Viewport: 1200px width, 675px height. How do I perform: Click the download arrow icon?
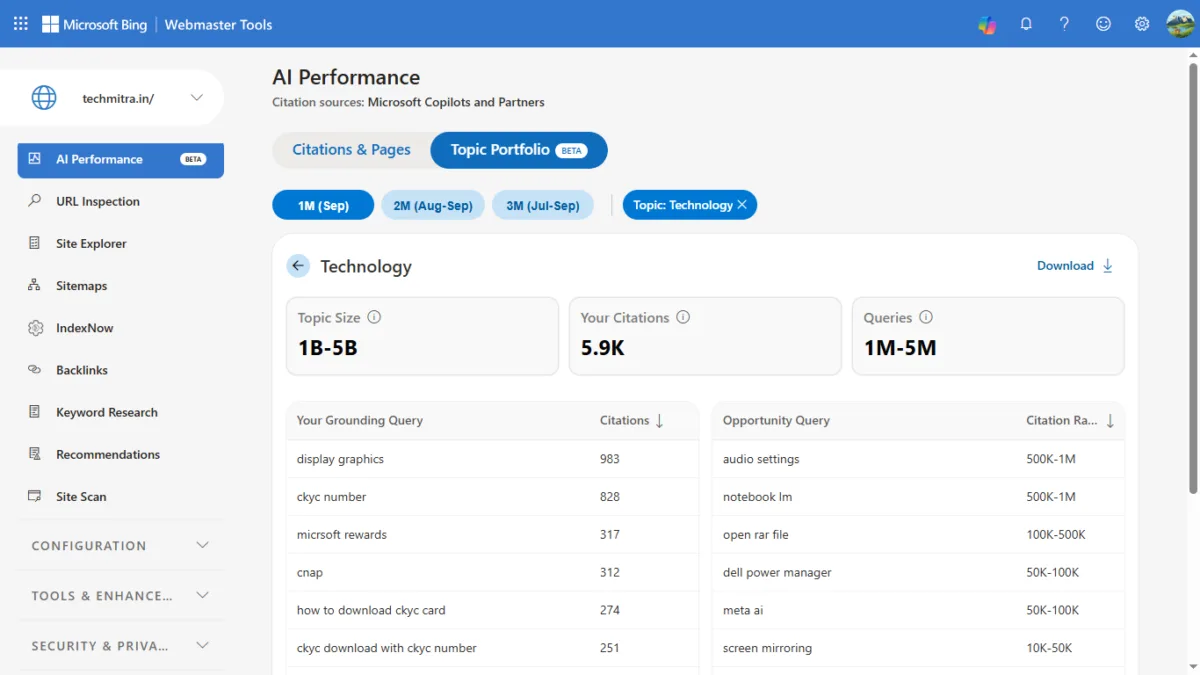(x=1107, y=266)
